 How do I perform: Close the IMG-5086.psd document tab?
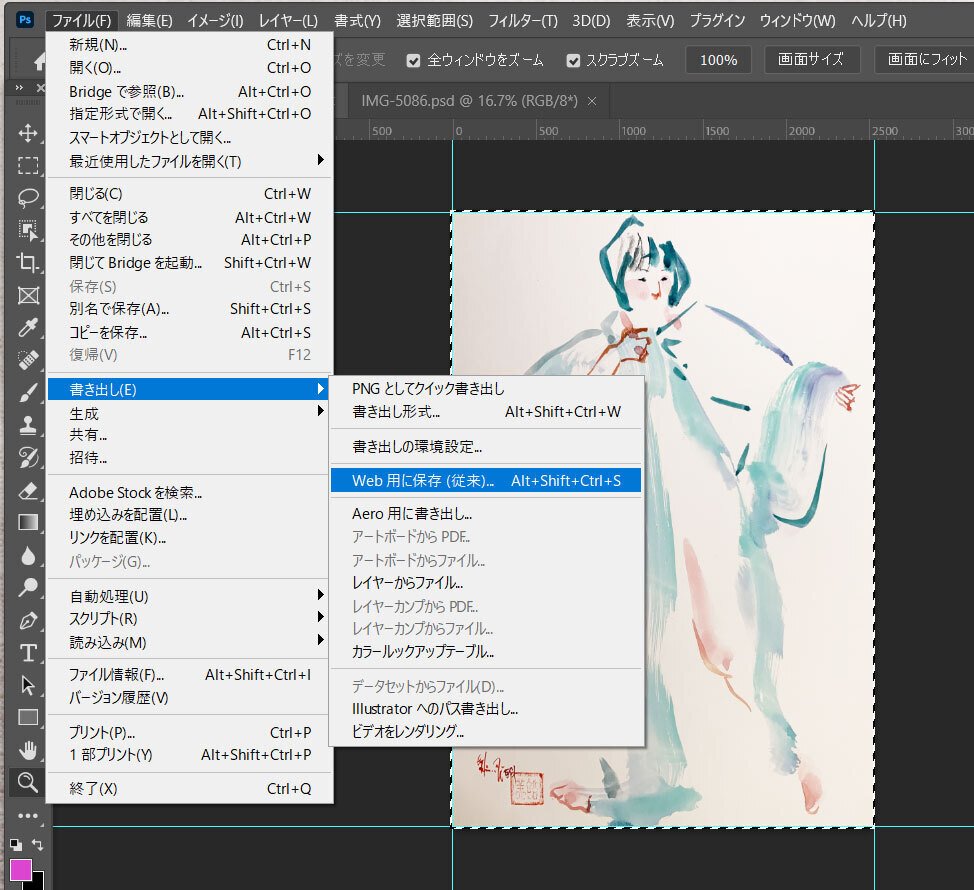click(x=592, y=101)
